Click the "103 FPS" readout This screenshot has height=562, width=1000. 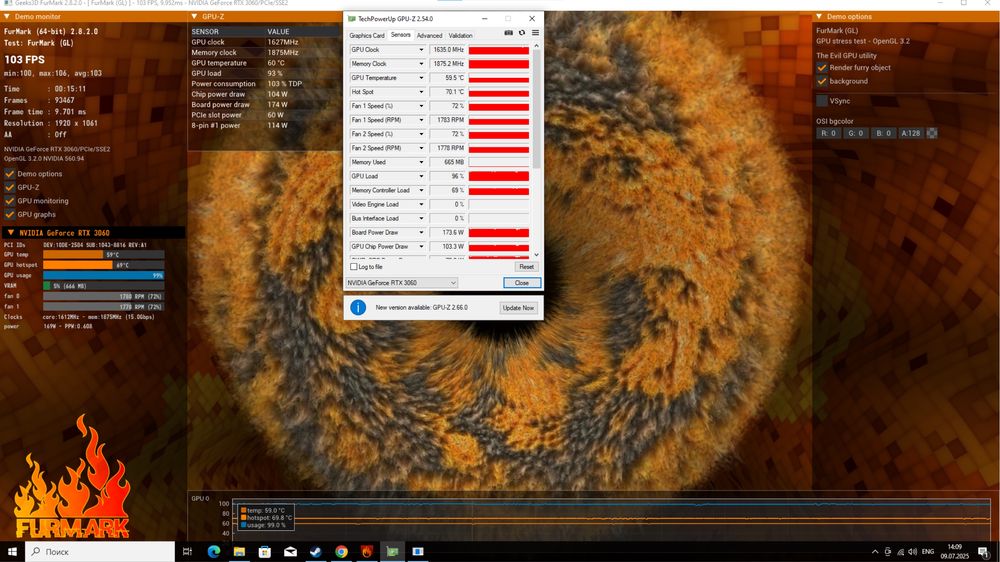(x=25, y=59)
